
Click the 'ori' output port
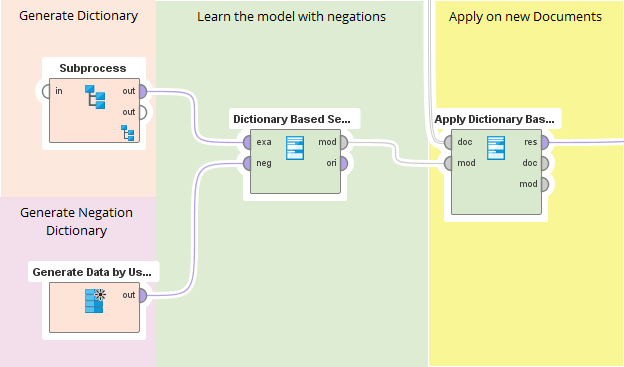tap(344, 163)
